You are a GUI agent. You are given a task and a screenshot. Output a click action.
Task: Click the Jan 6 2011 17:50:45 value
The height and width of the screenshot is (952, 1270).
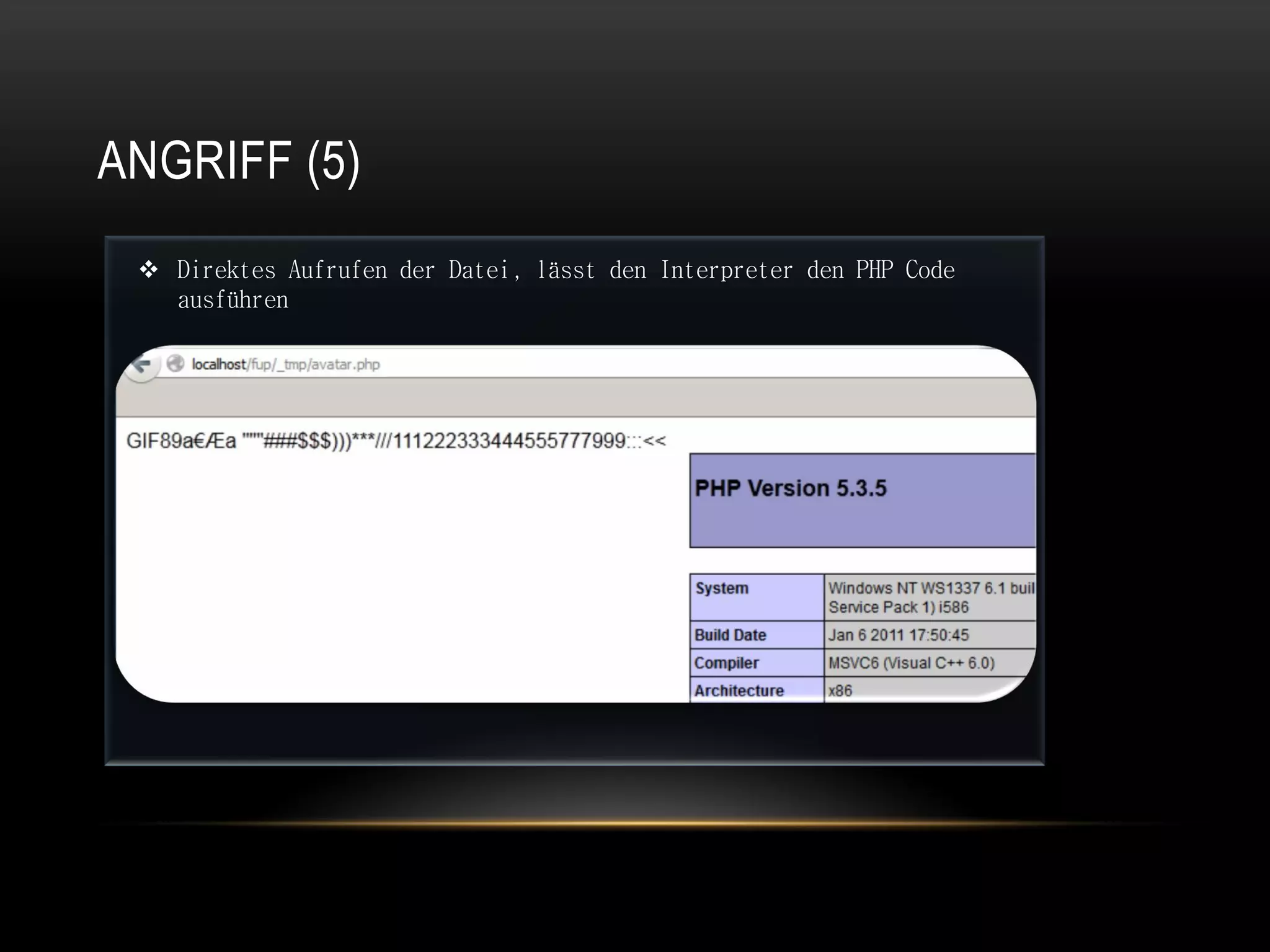pyautogui.click(x=898, y=635)
